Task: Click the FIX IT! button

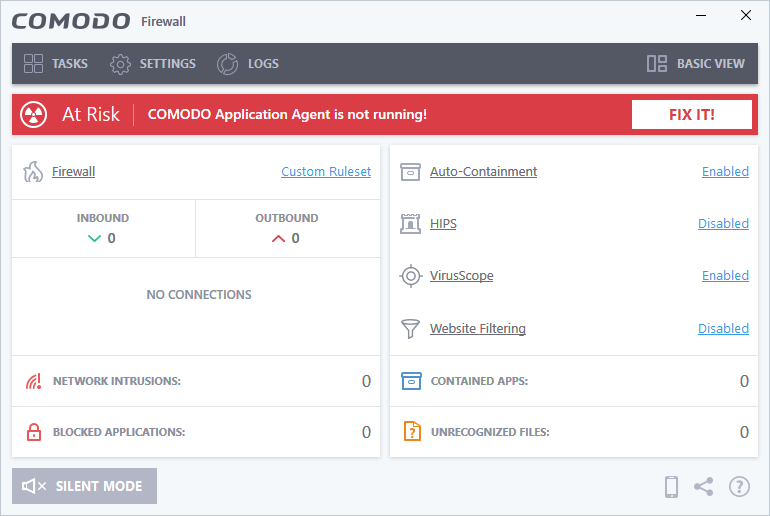Action: pos(691,115)
